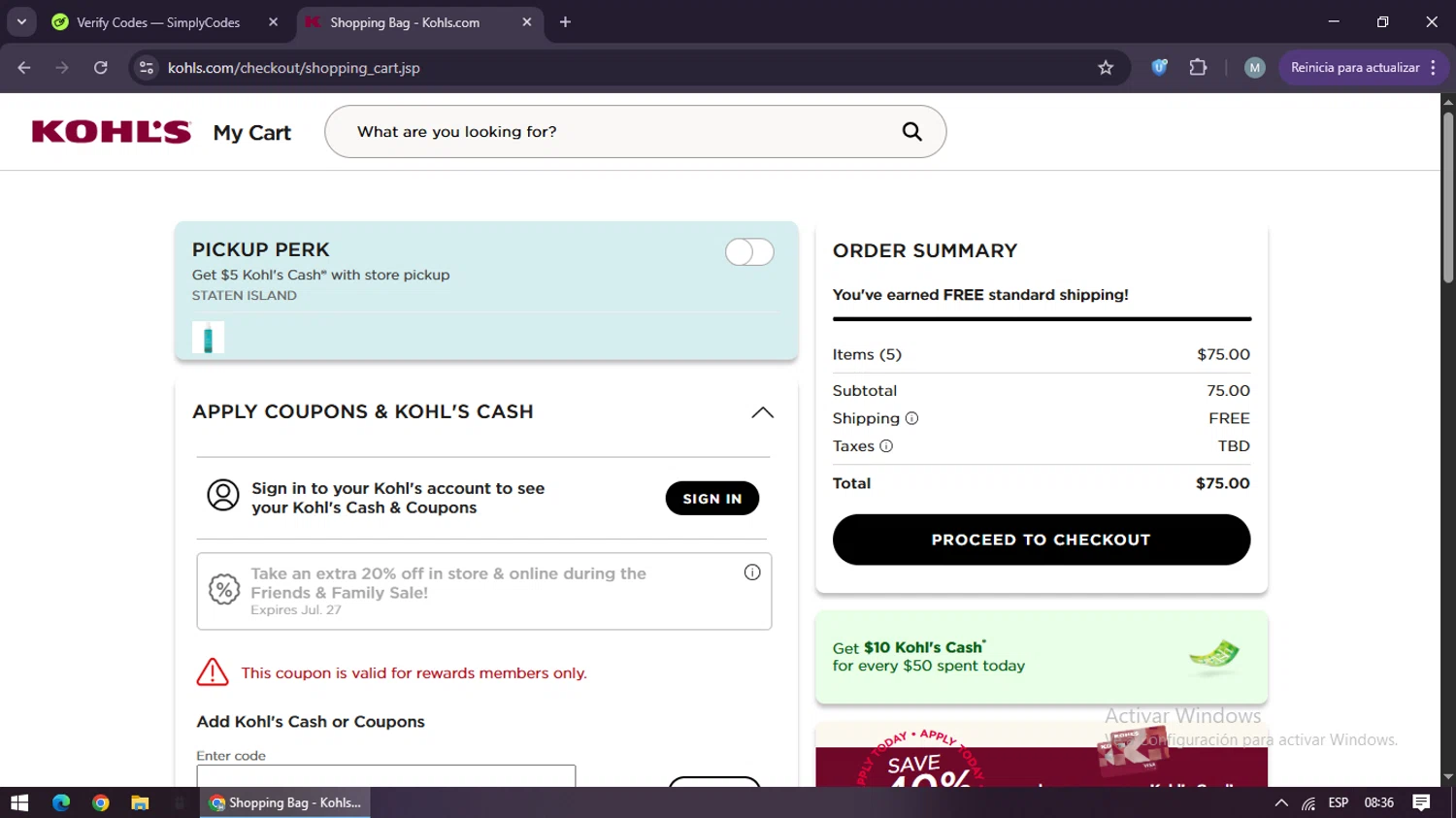Open the Bitwarden shield extension icon

[x=1159, y=68]
